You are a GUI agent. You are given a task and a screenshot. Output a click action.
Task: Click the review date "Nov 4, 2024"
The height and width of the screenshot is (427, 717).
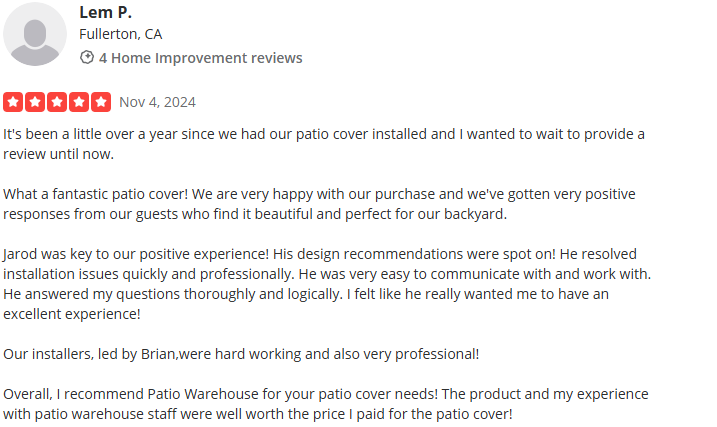(157, 102)
